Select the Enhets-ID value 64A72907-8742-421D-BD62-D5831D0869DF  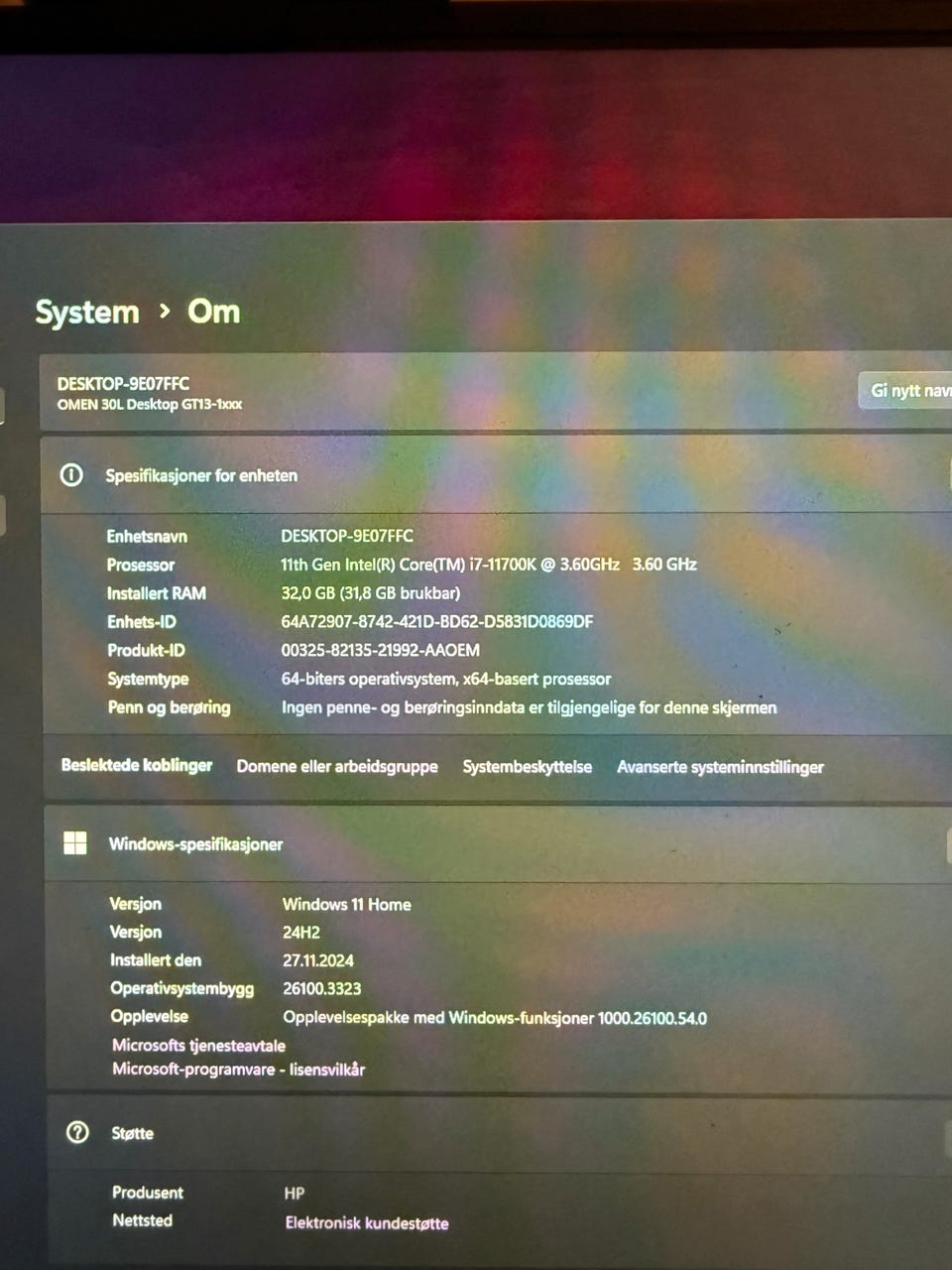[x=437, y=622]
